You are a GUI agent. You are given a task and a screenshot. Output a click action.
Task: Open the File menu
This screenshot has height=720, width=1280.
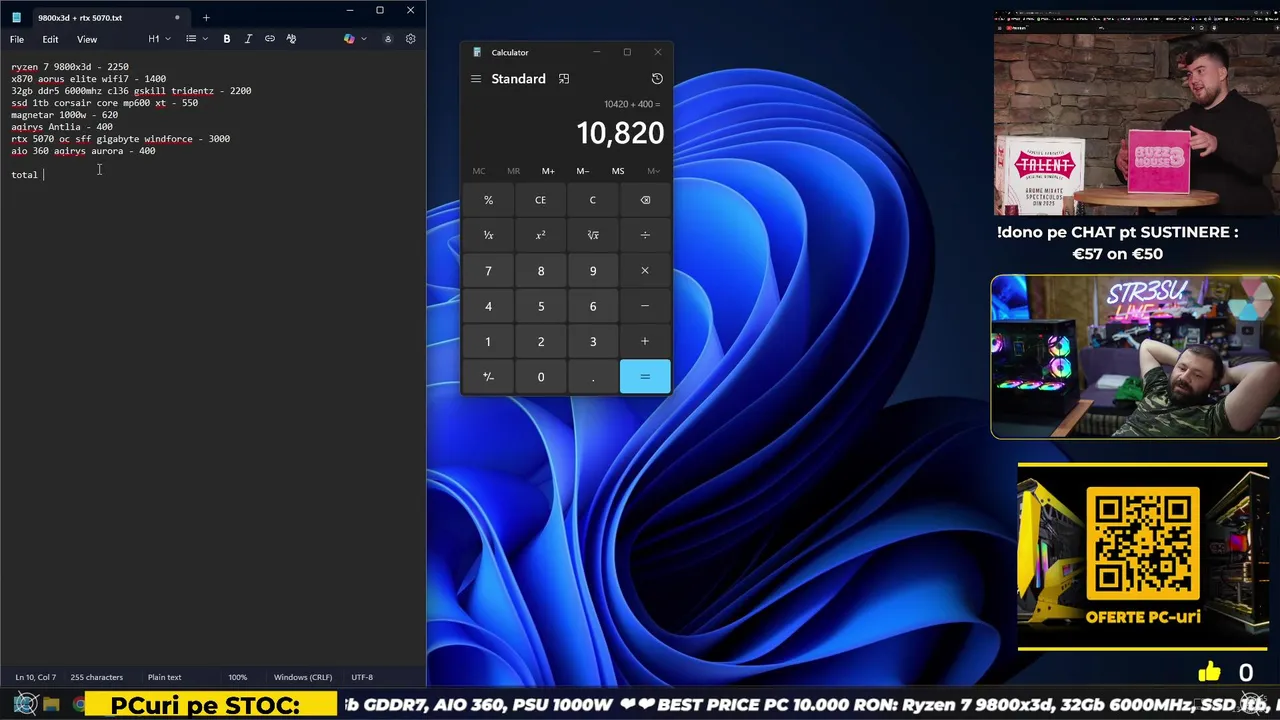17,39
